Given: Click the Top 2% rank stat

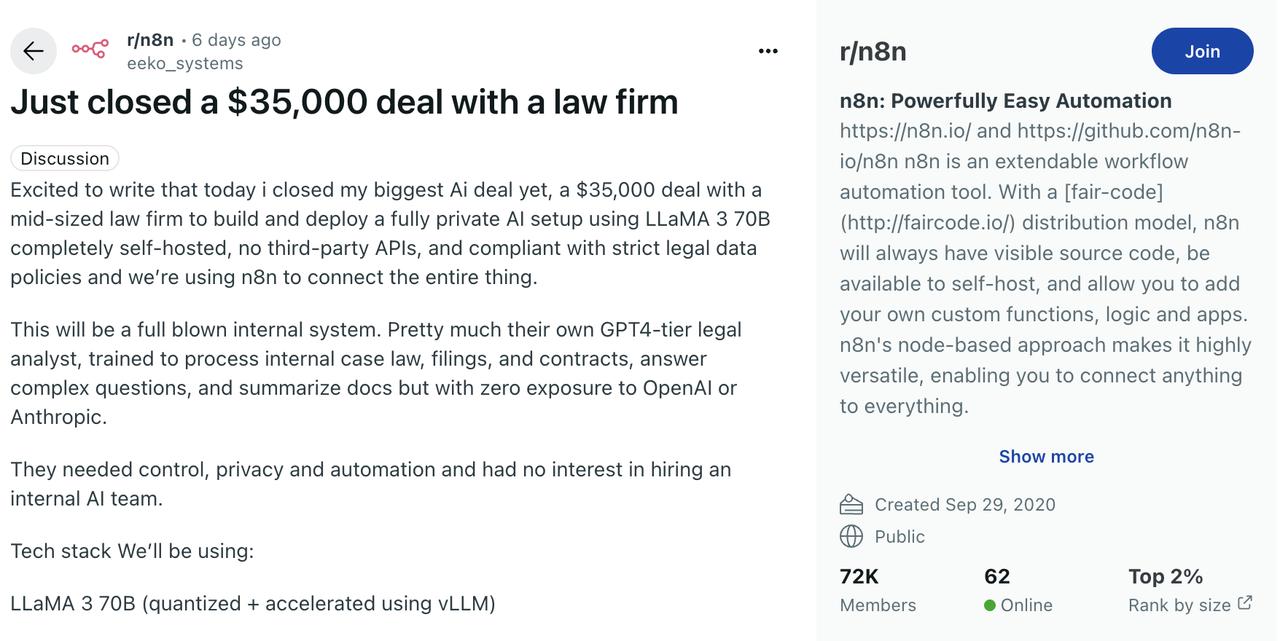Looking at the screenshot, I should [x=1166, y=577].
